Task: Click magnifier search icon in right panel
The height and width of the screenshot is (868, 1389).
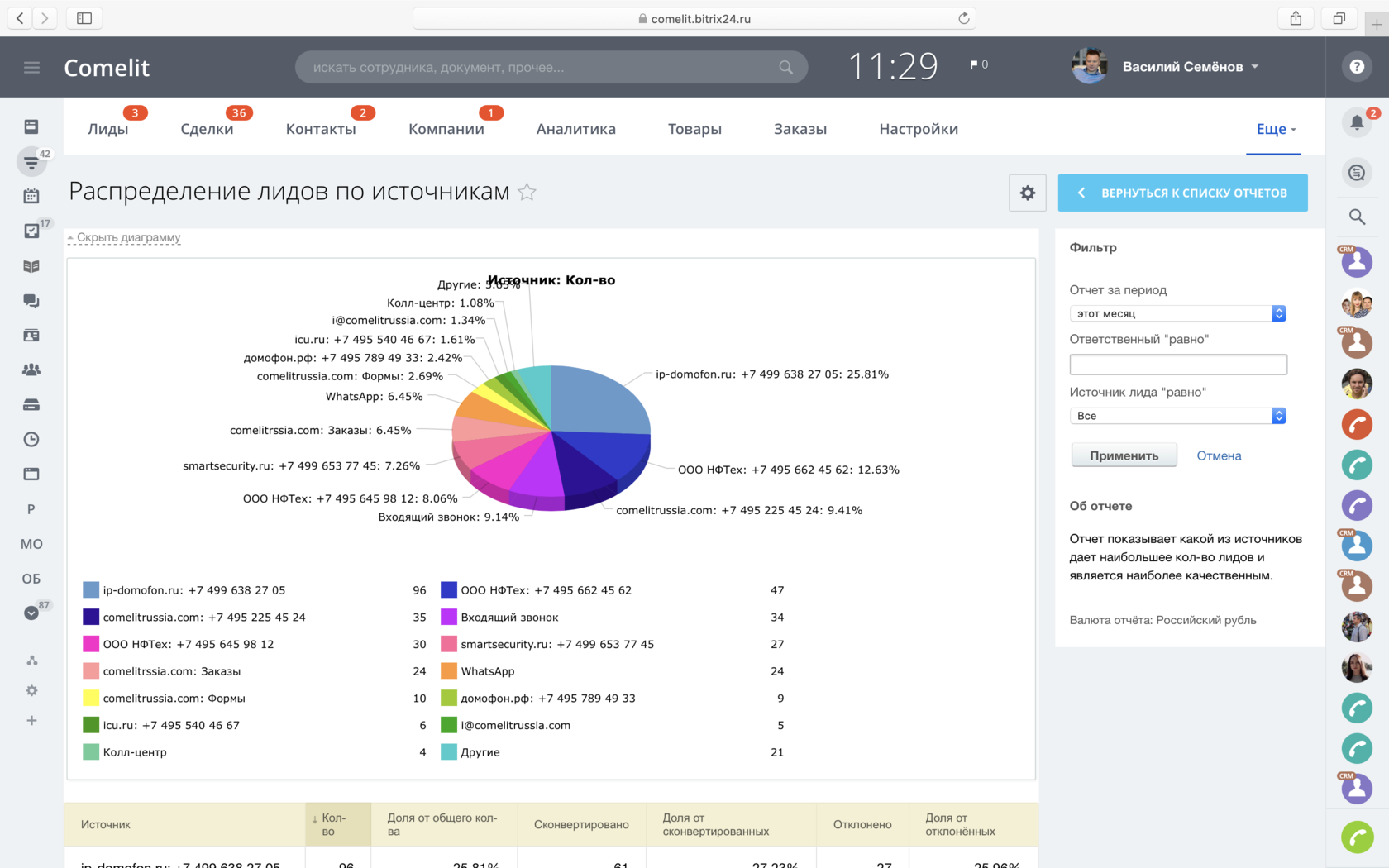Action: 1357,217
